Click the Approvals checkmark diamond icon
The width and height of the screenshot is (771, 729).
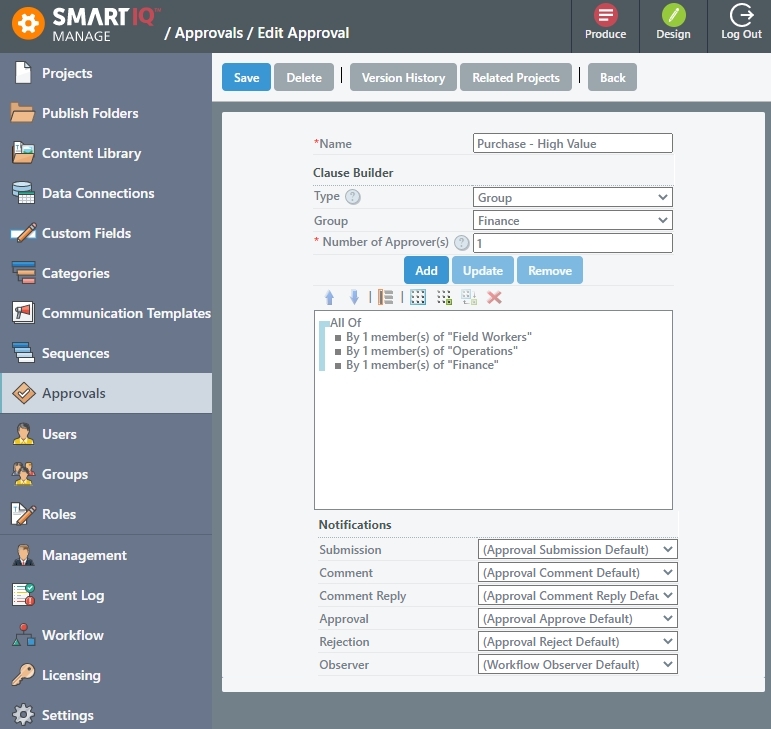pos(24,393)
